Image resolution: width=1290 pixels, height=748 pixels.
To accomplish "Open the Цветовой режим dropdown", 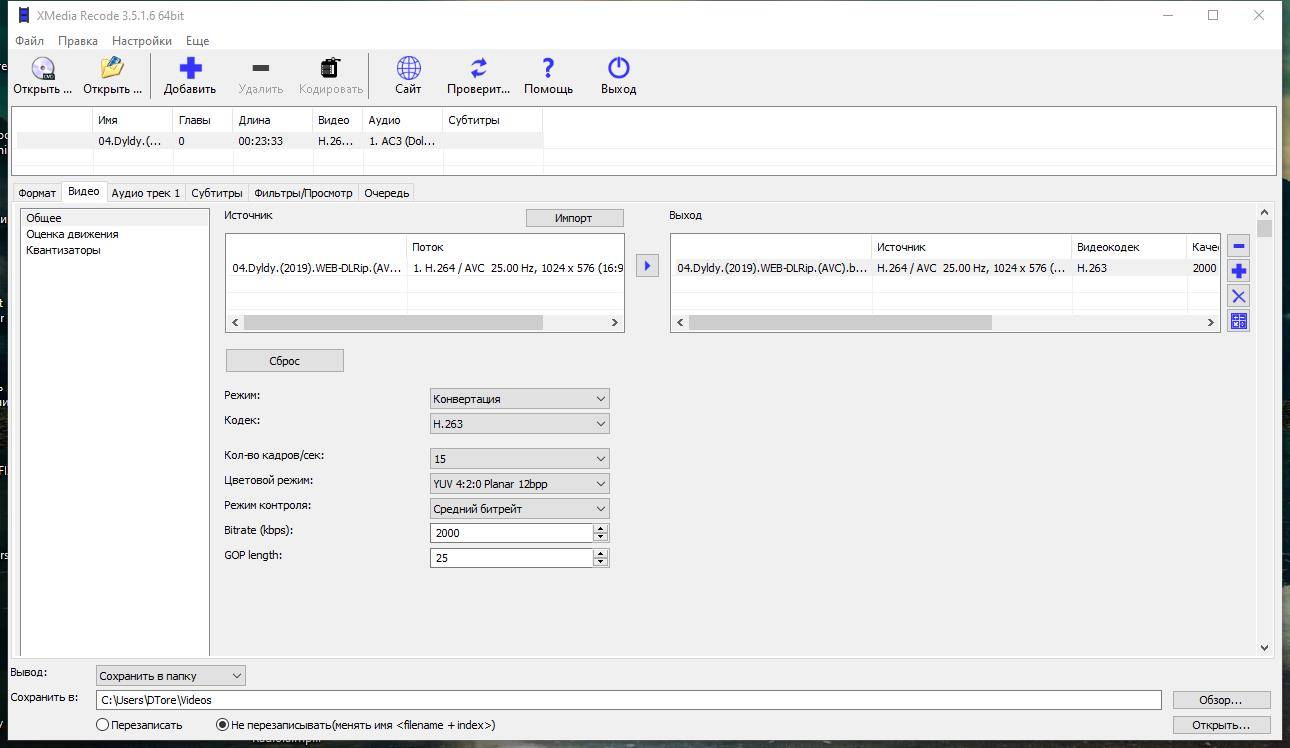I will tap(519, 483).
